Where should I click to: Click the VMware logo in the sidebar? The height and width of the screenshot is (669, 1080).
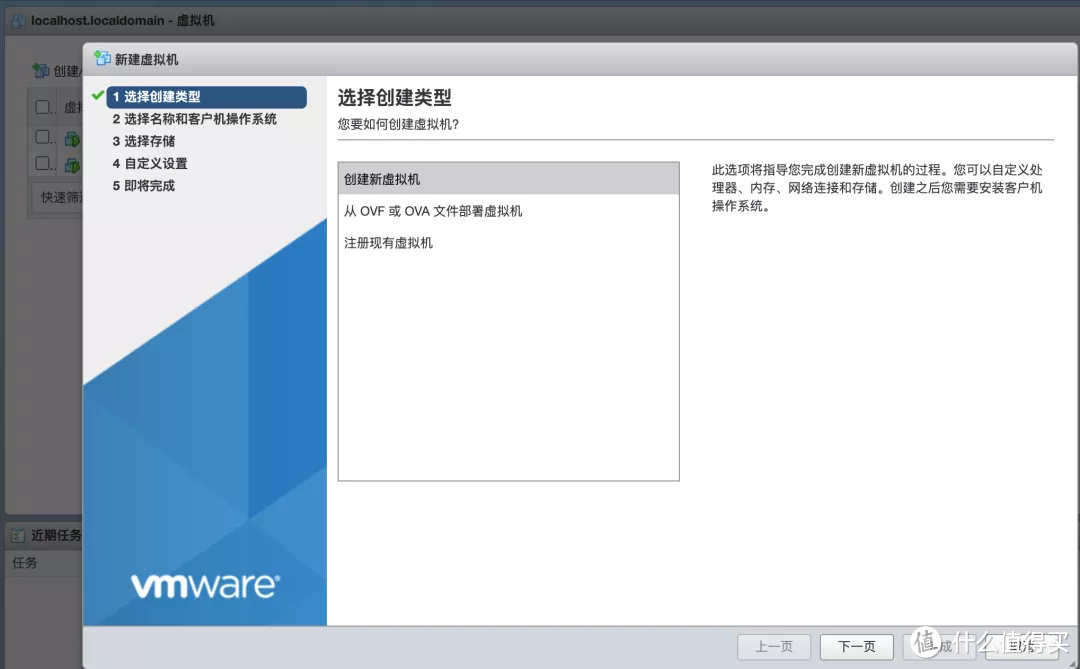click(x=205, y=584)
